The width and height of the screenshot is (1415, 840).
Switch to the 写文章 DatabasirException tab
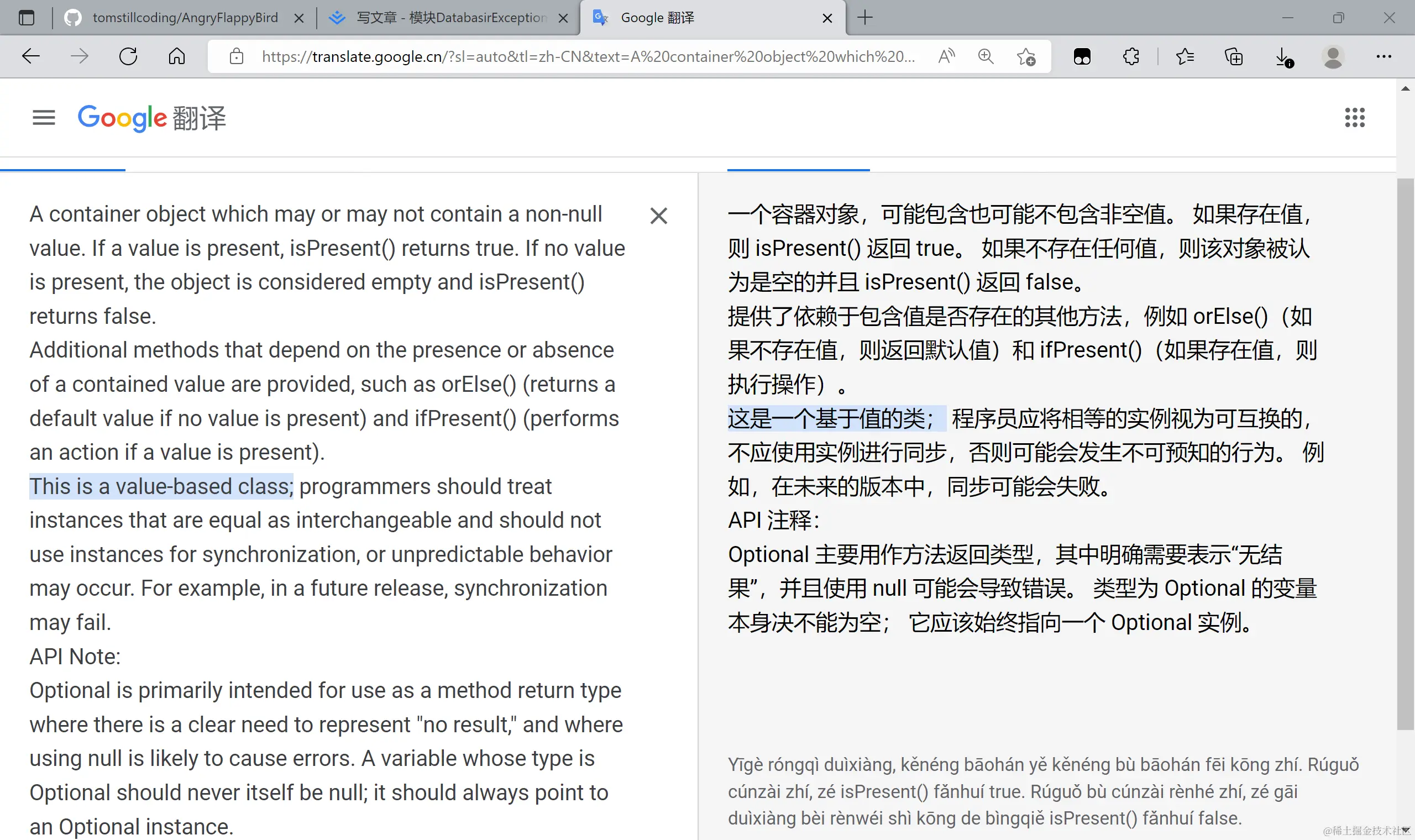(x=451, y=18)
